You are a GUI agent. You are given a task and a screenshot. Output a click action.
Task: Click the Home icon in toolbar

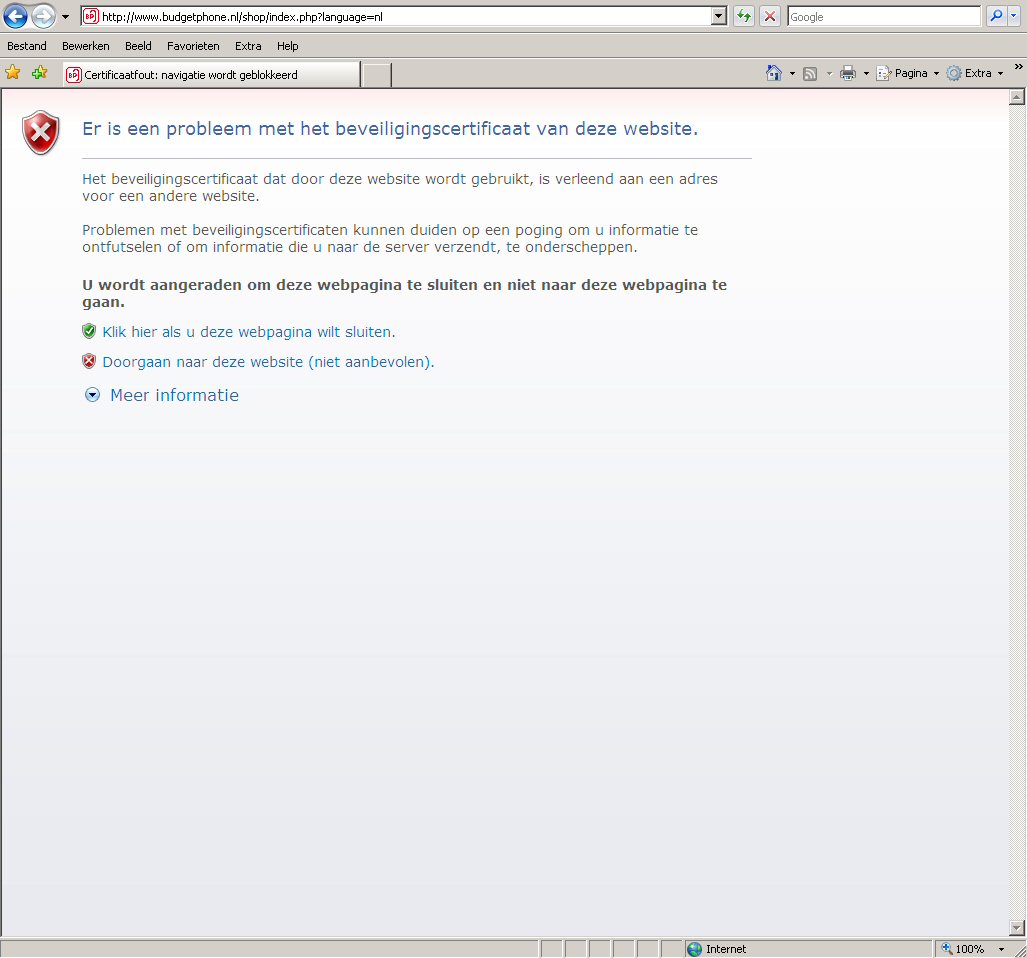point(773,73)
